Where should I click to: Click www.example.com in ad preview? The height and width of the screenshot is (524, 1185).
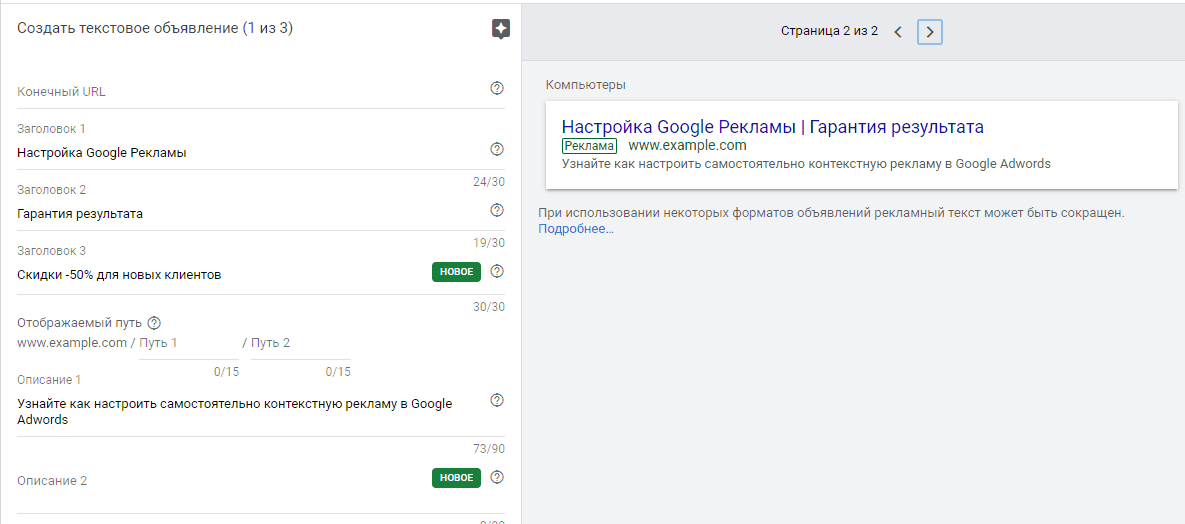coord(687,145)
